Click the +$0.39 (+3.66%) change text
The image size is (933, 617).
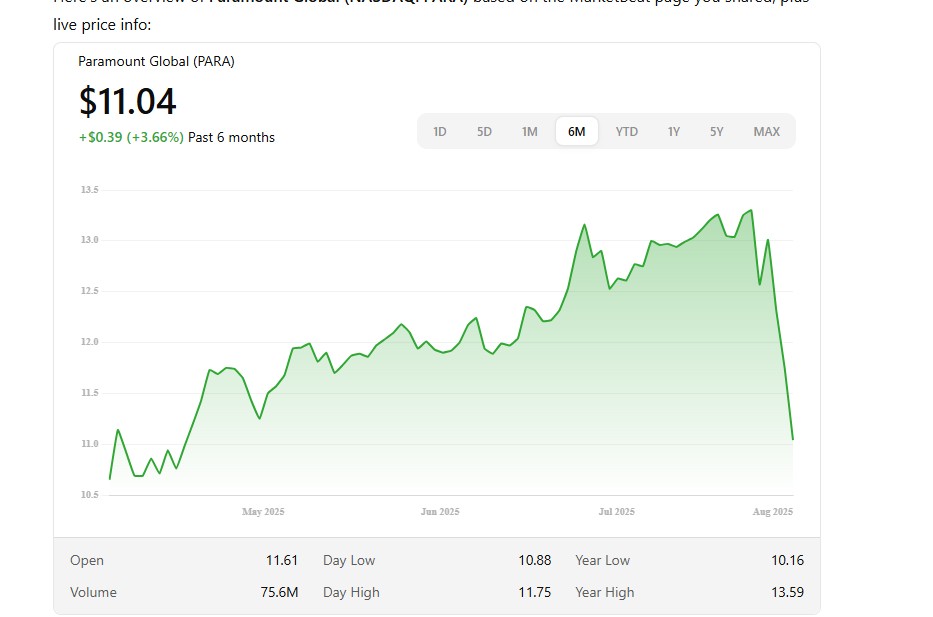tap(131, 137)
